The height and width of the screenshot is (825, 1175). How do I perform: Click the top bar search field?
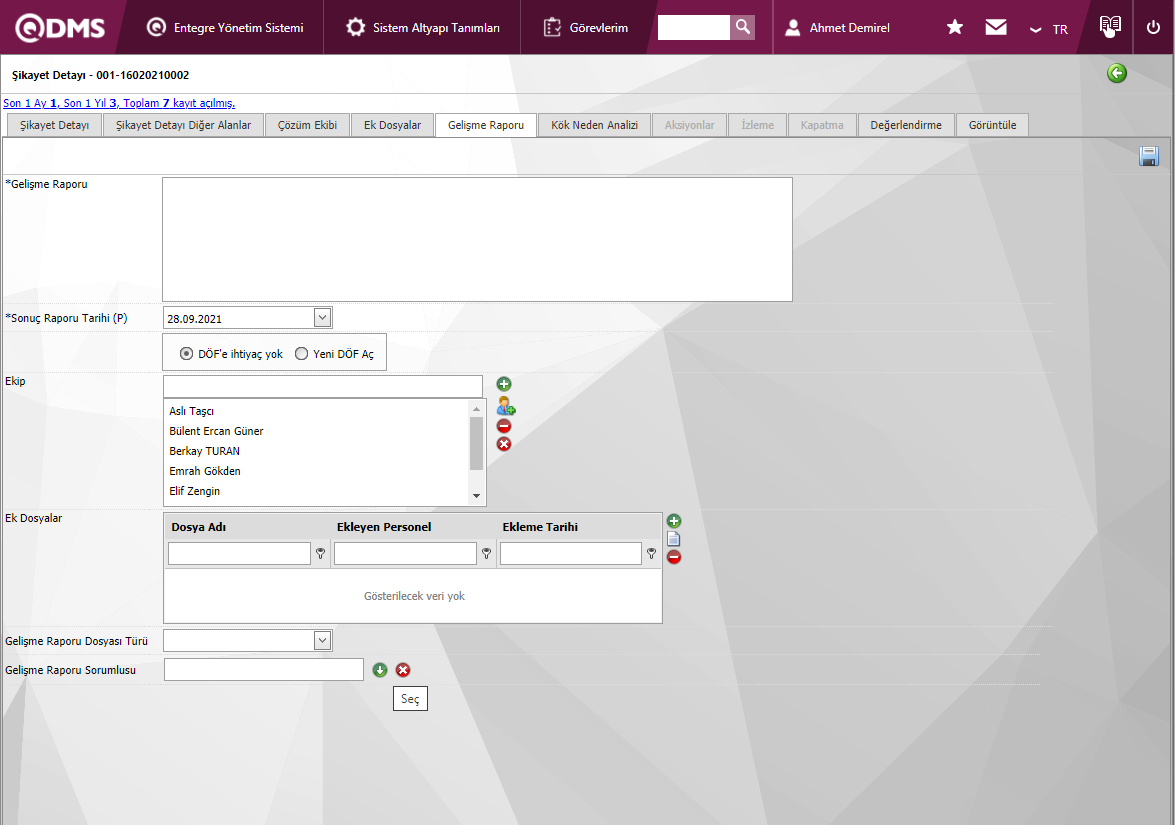pyautogui.click(x=693, y=27)
